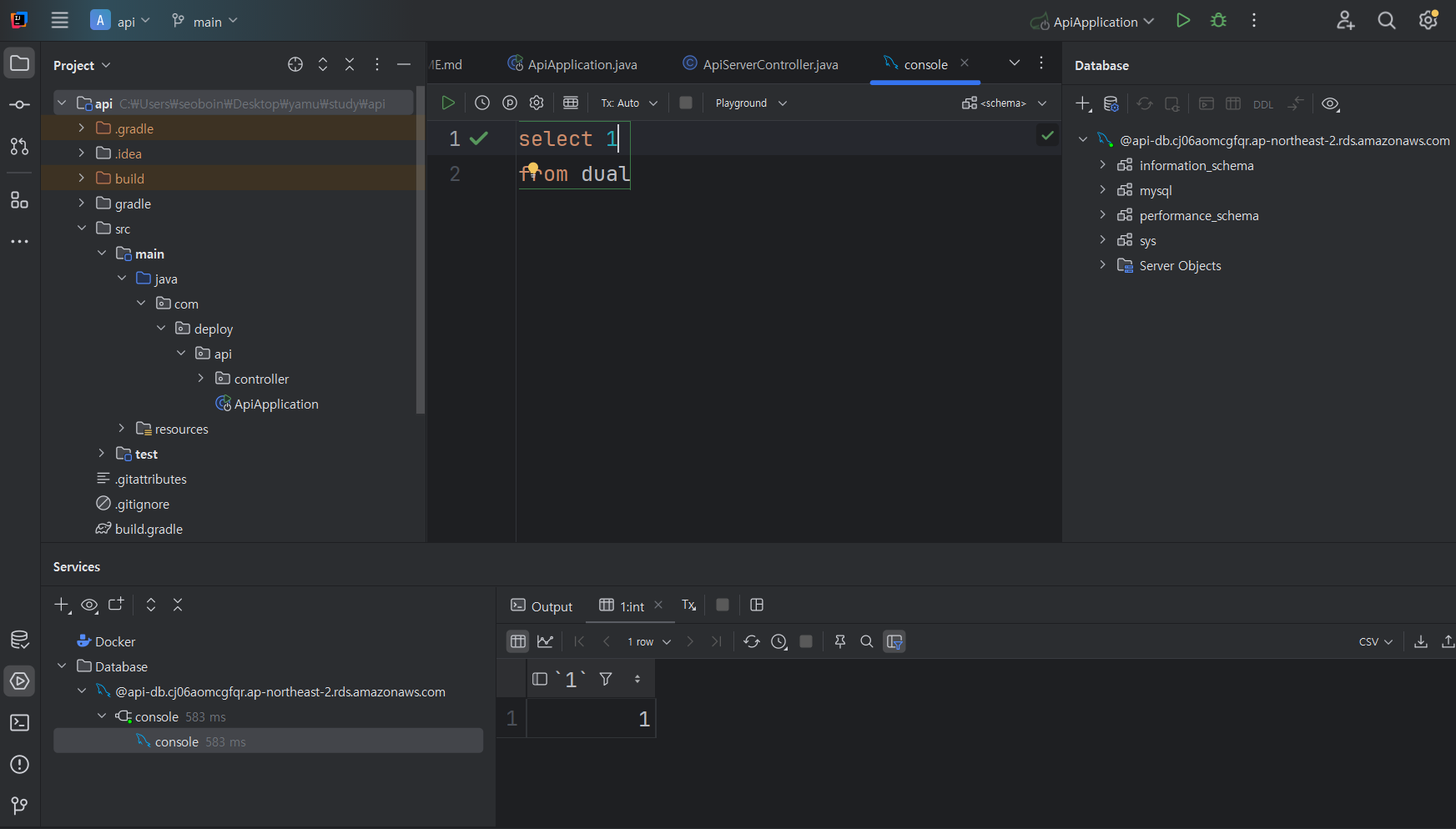Open the Pull Requests tool window icon
The image size is (1456, 829).
(19, 147)
